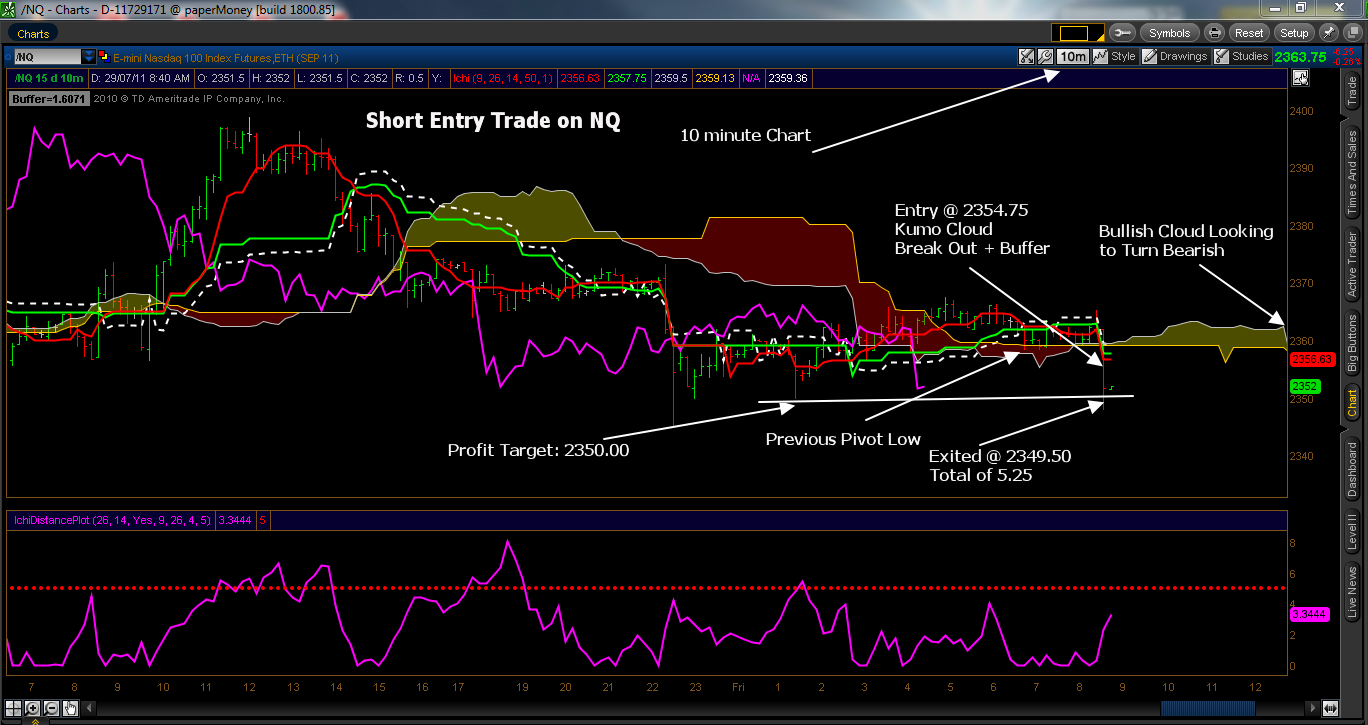Click the Buffer=1.6071 label
This screenshot has height=725, width=1368.
tap(50, 99)
